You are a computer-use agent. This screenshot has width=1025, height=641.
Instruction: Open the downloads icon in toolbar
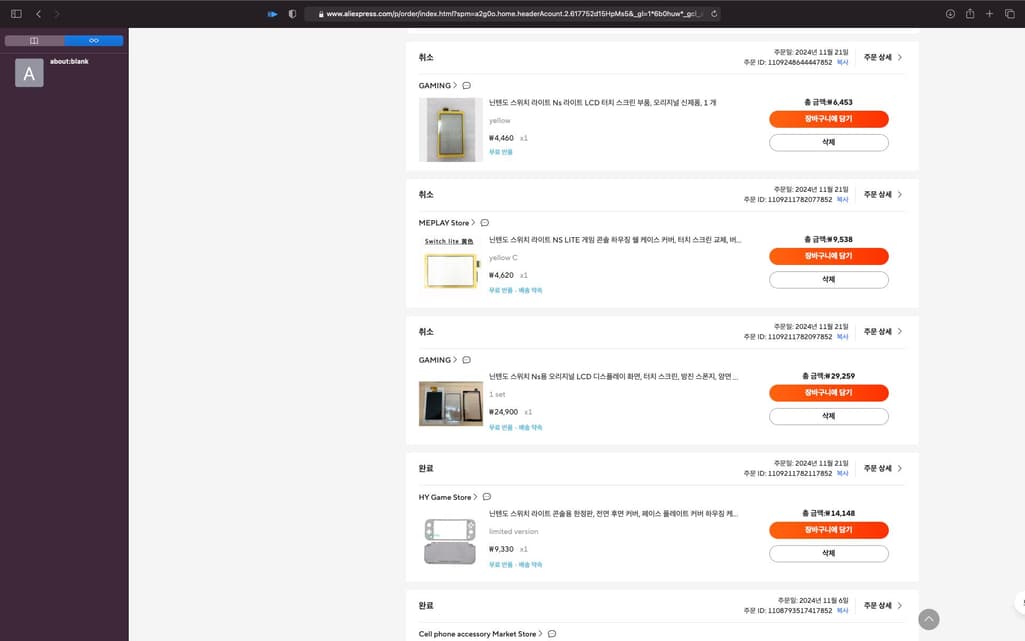(x=950, y=14)
